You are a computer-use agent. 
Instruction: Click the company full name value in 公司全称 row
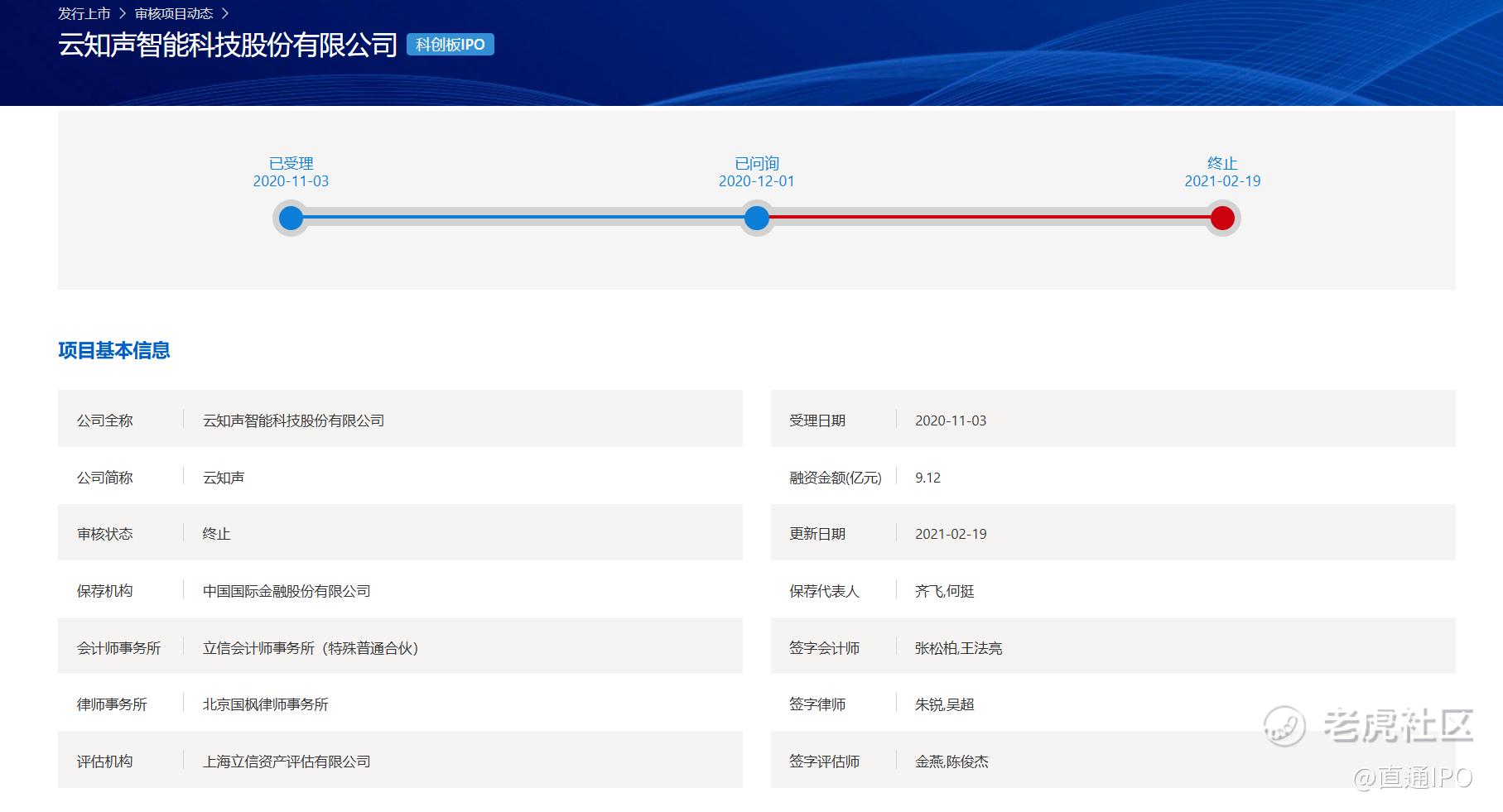[x=294, y=420]
